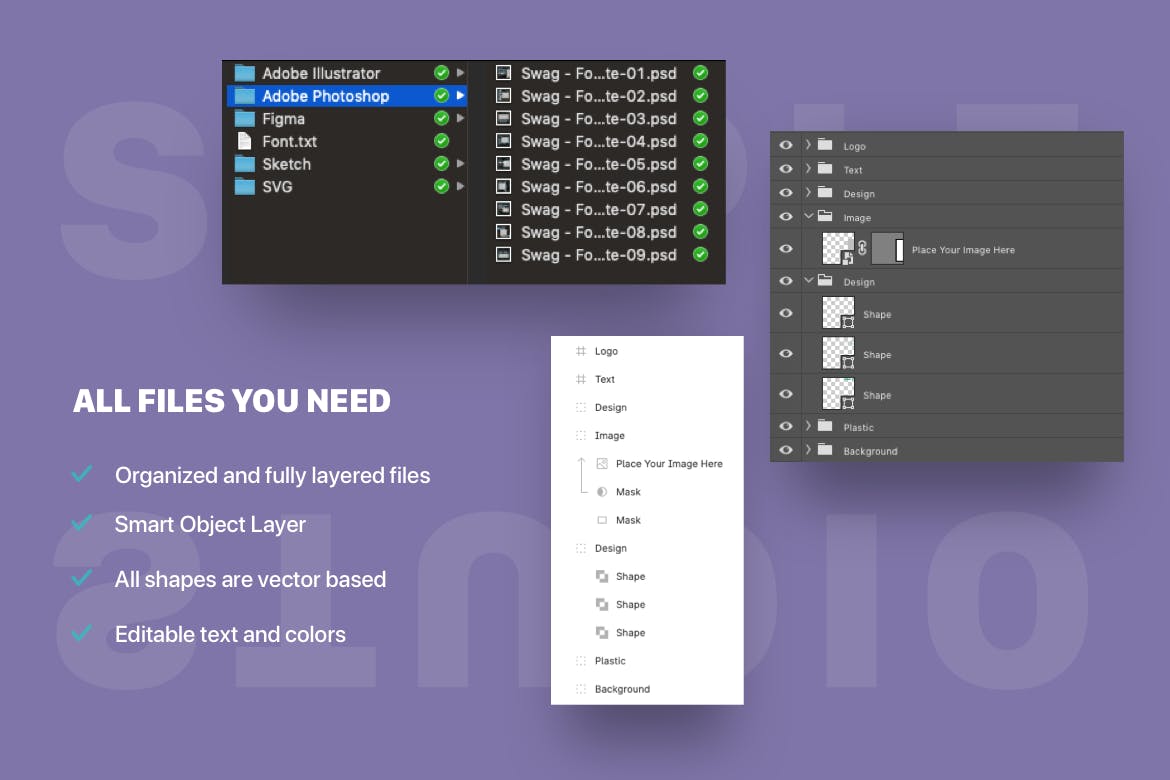
Task: Click sync checkmark next to te-09.psd
Action: [701, 255]
